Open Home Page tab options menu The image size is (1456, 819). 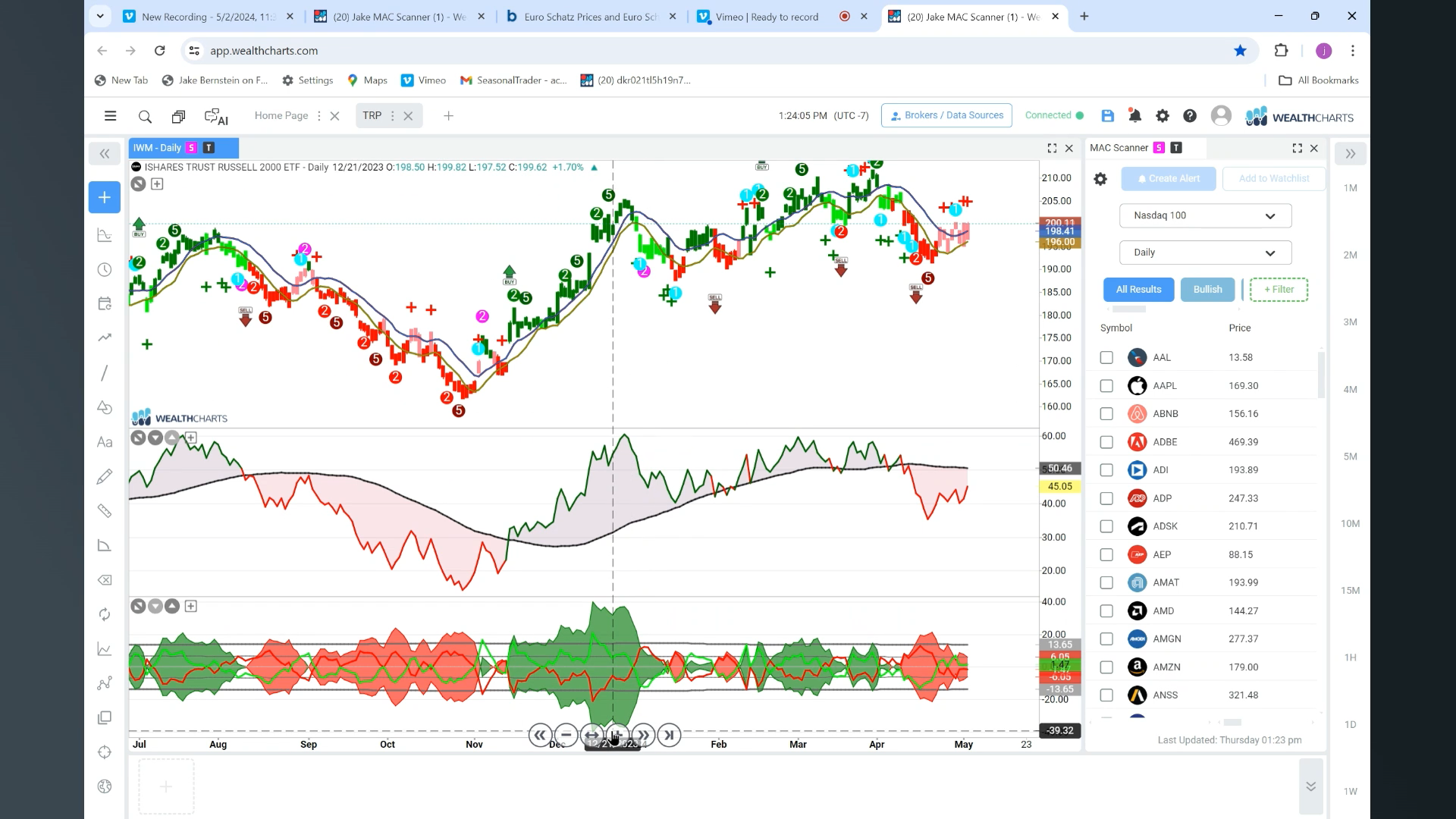(x=318, y=116)
